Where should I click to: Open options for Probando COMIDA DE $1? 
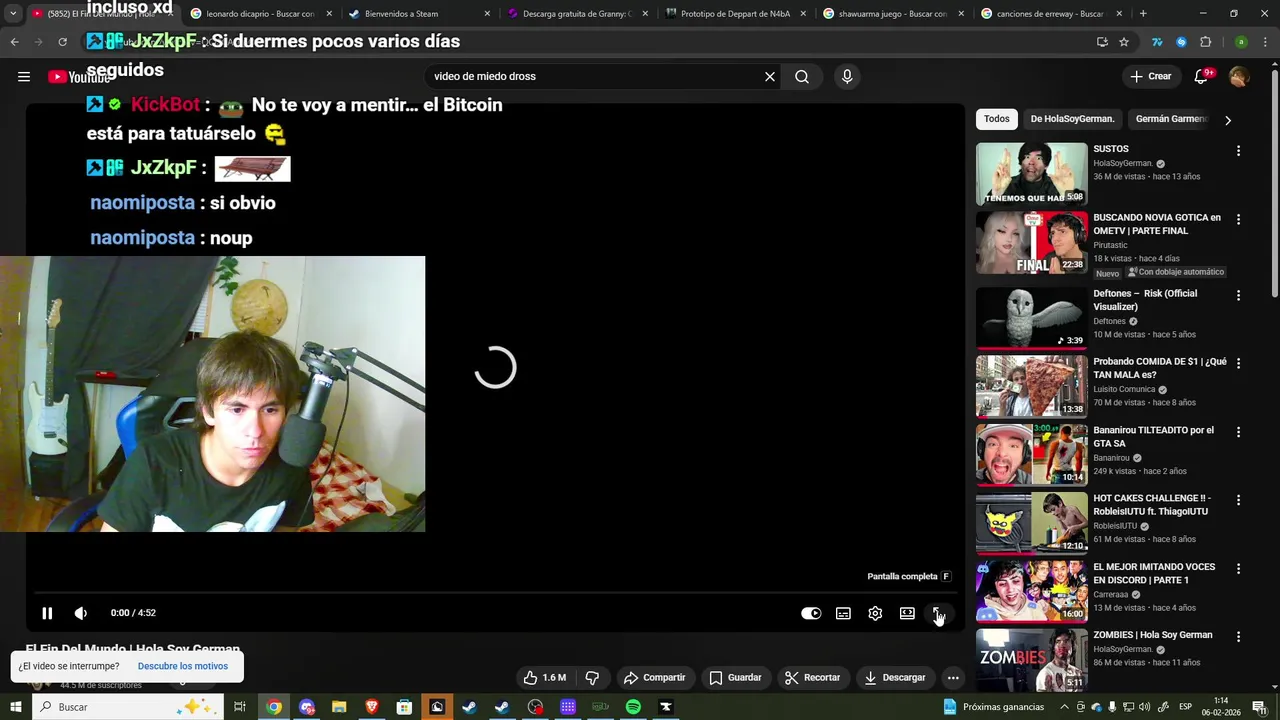(x=1238, y=363)
